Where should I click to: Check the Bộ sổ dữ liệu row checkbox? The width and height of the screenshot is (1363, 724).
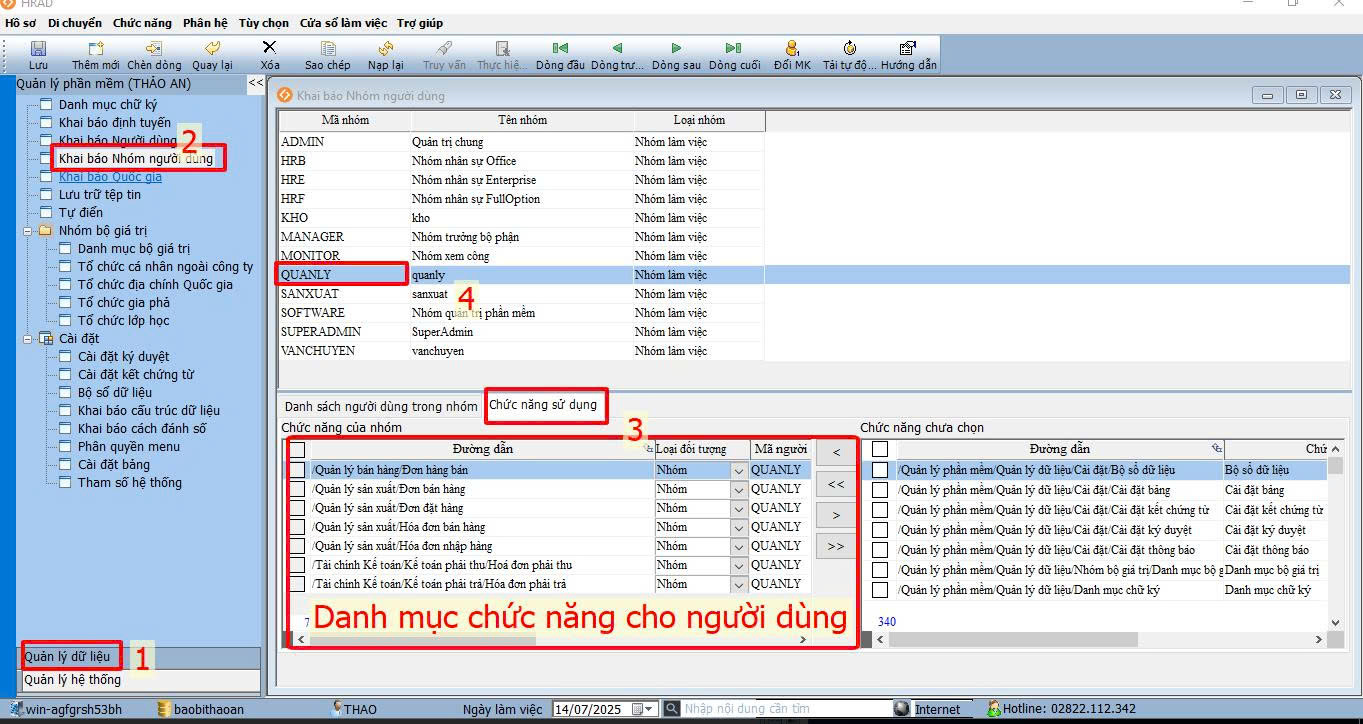pyautogui.click(x=880, y=469)
